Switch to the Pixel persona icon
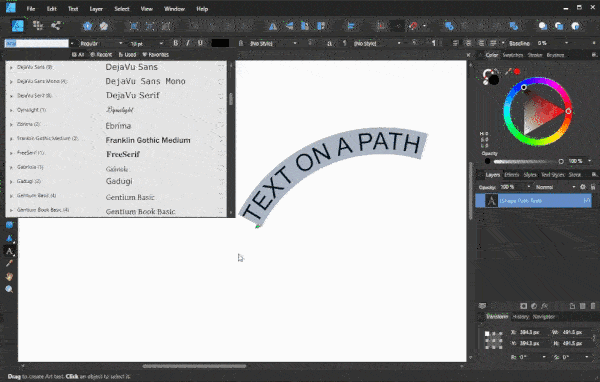The image size is (600, 382). click(x=38, y=26)
